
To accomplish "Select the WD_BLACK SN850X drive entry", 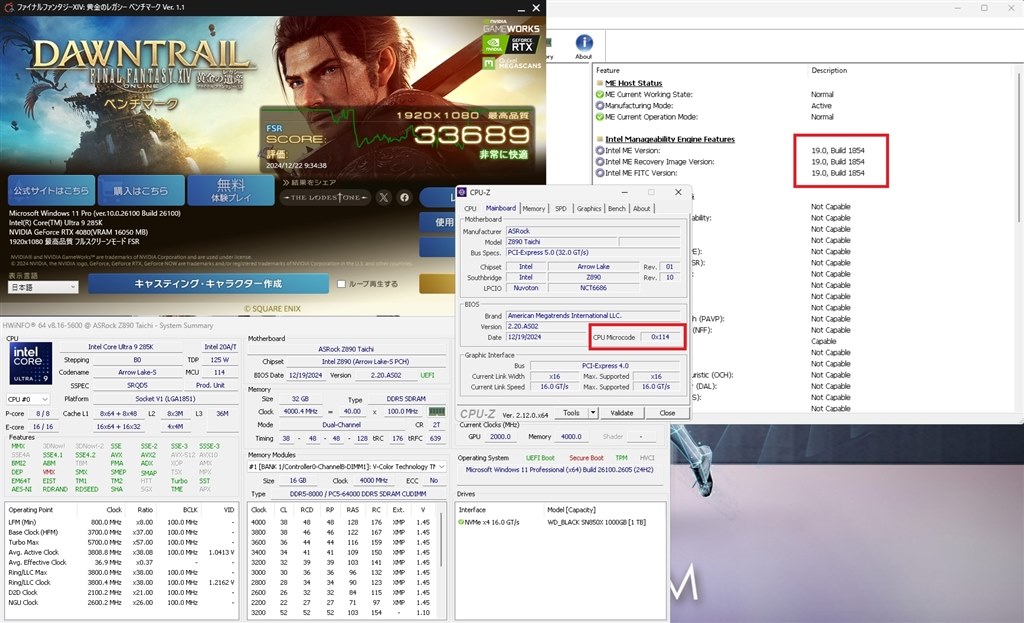I will pos(595,521).
